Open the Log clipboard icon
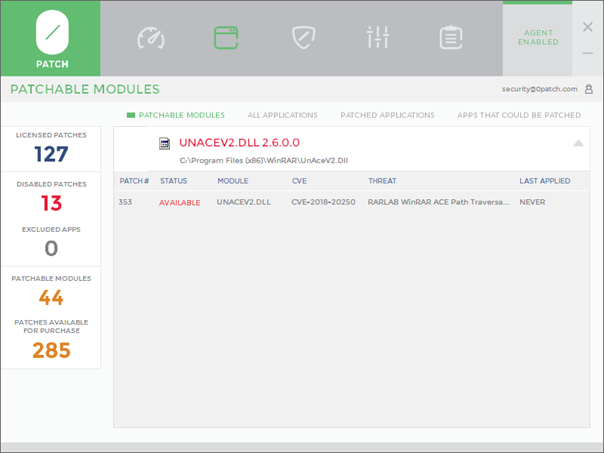 pos(451,37)
